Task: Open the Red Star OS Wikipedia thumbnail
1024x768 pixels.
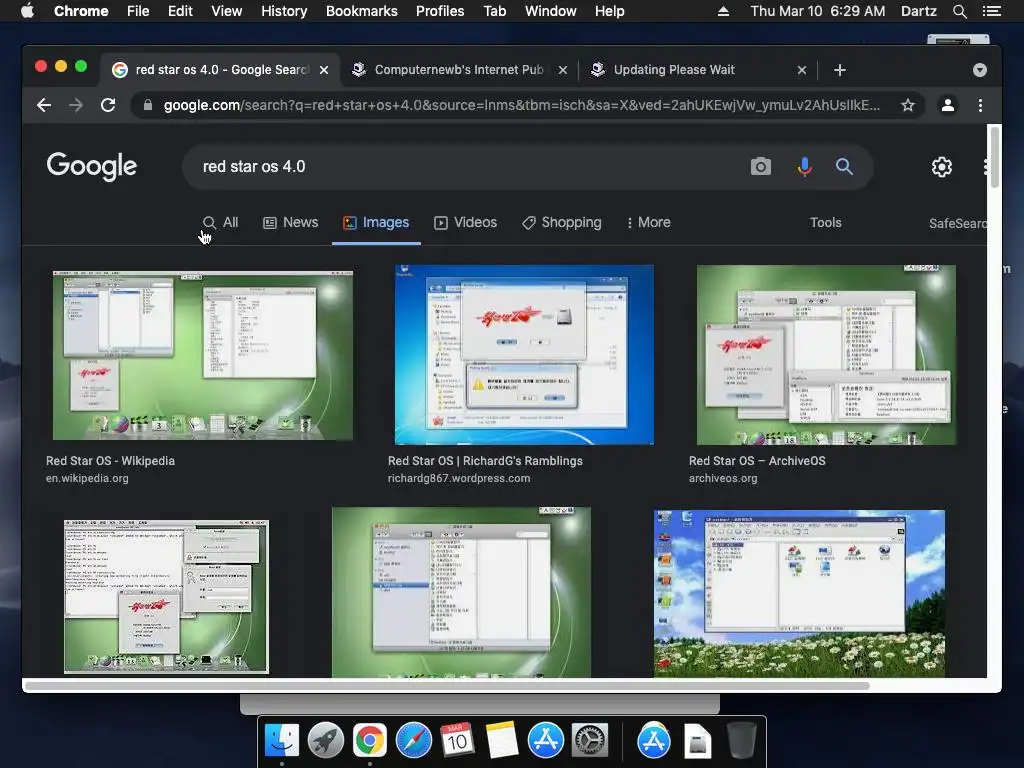Action: (203, 355)
